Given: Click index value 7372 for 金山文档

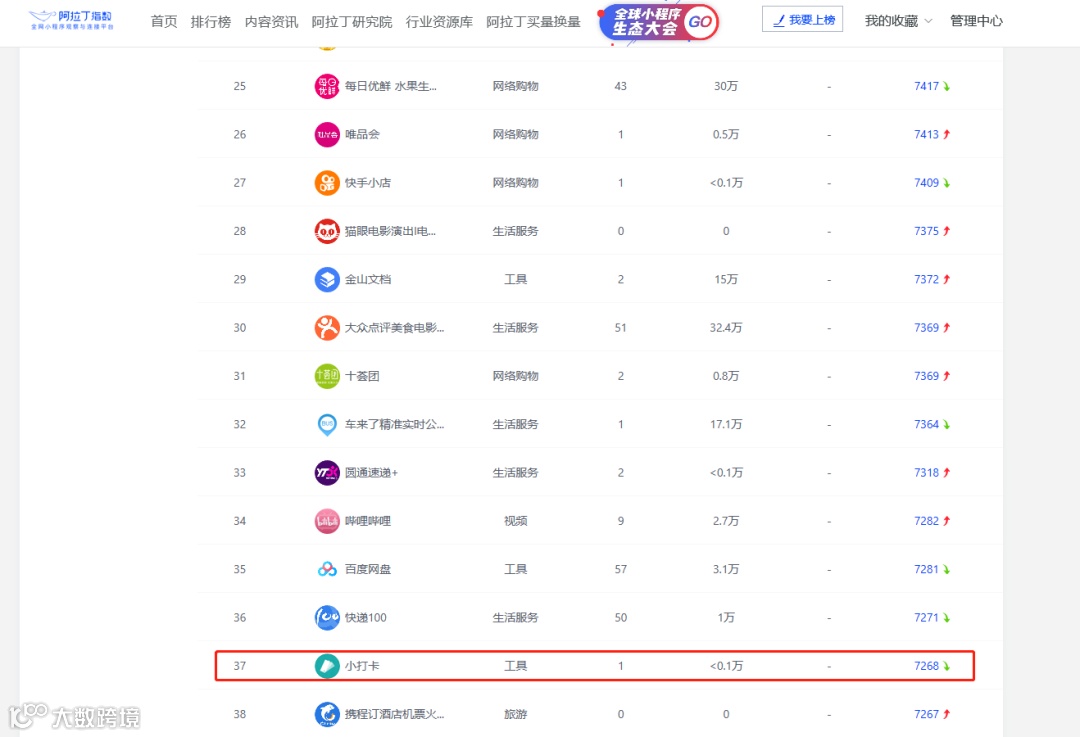Looking at the screenshot, I should point(926,280).
